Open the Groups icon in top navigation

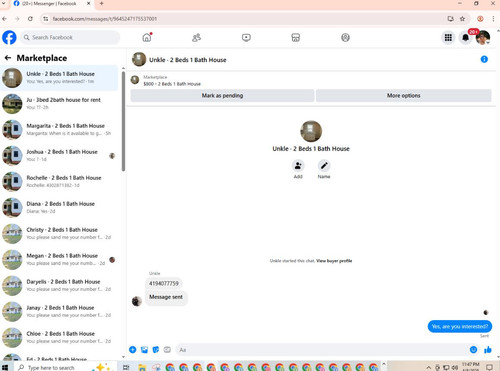pos(345,37)
